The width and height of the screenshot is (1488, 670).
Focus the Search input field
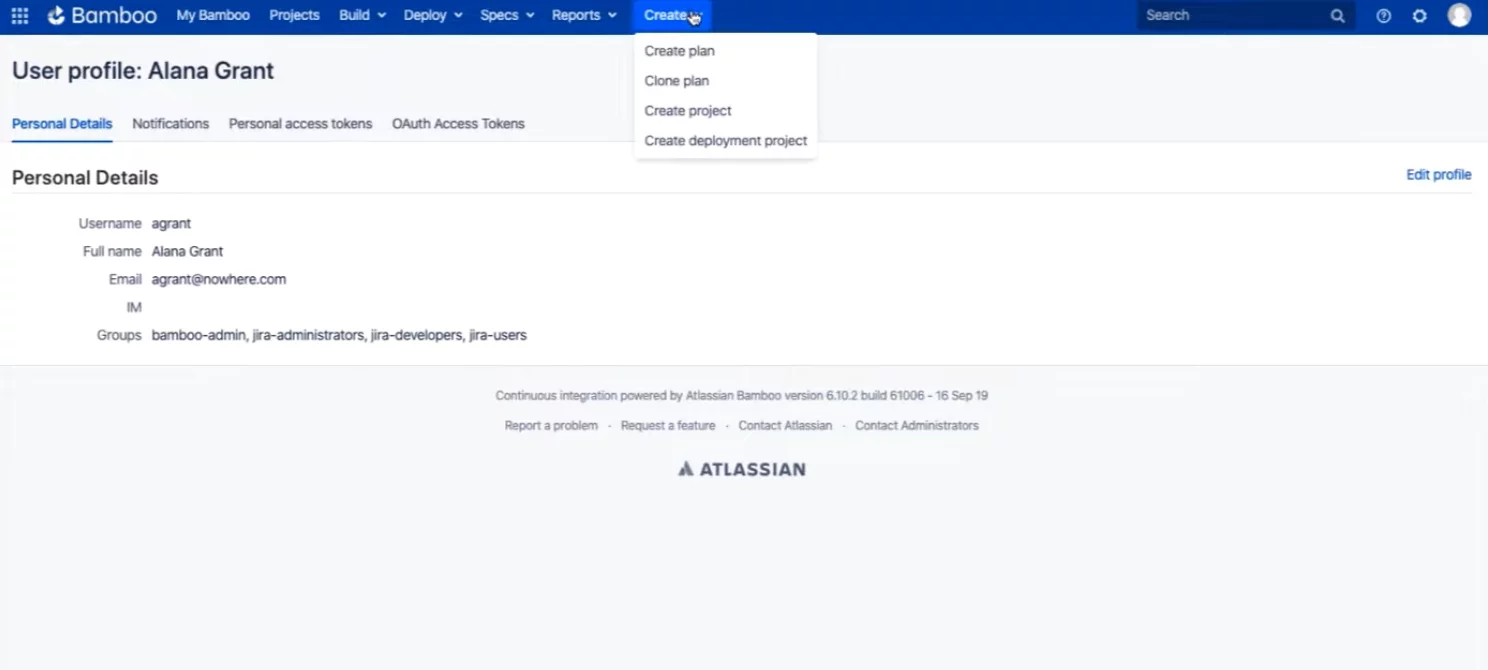1230,16
